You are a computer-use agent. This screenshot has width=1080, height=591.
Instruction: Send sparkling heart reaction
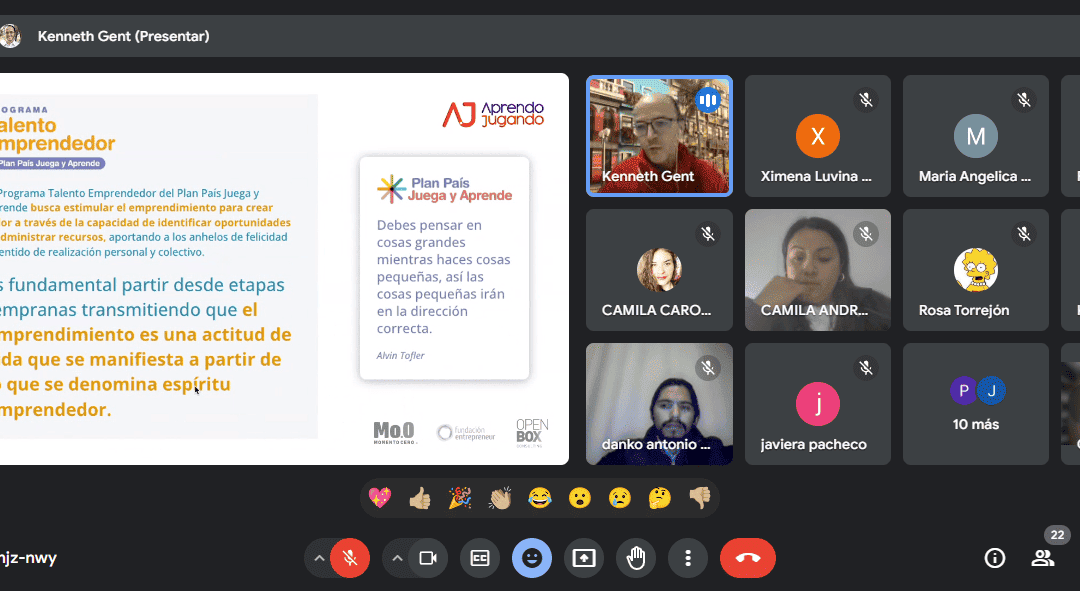(380, 497)
